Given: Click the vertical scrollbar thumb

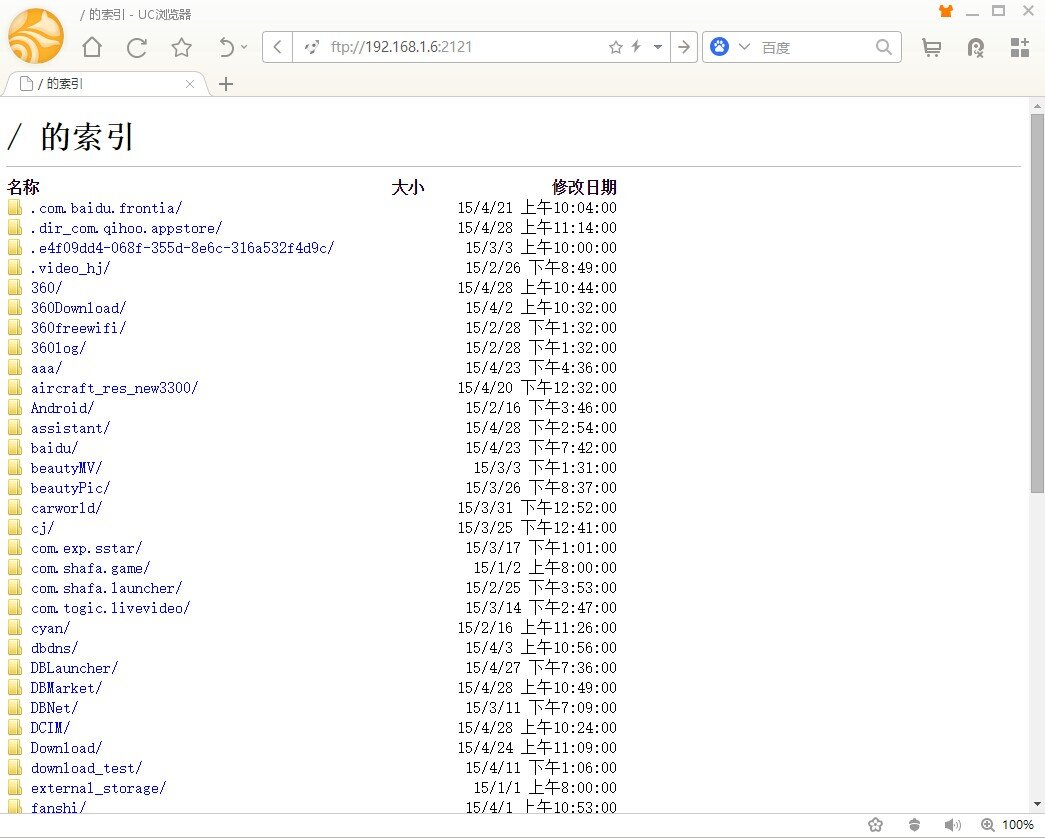Looking at the screenshot, I should point(1037,303).
